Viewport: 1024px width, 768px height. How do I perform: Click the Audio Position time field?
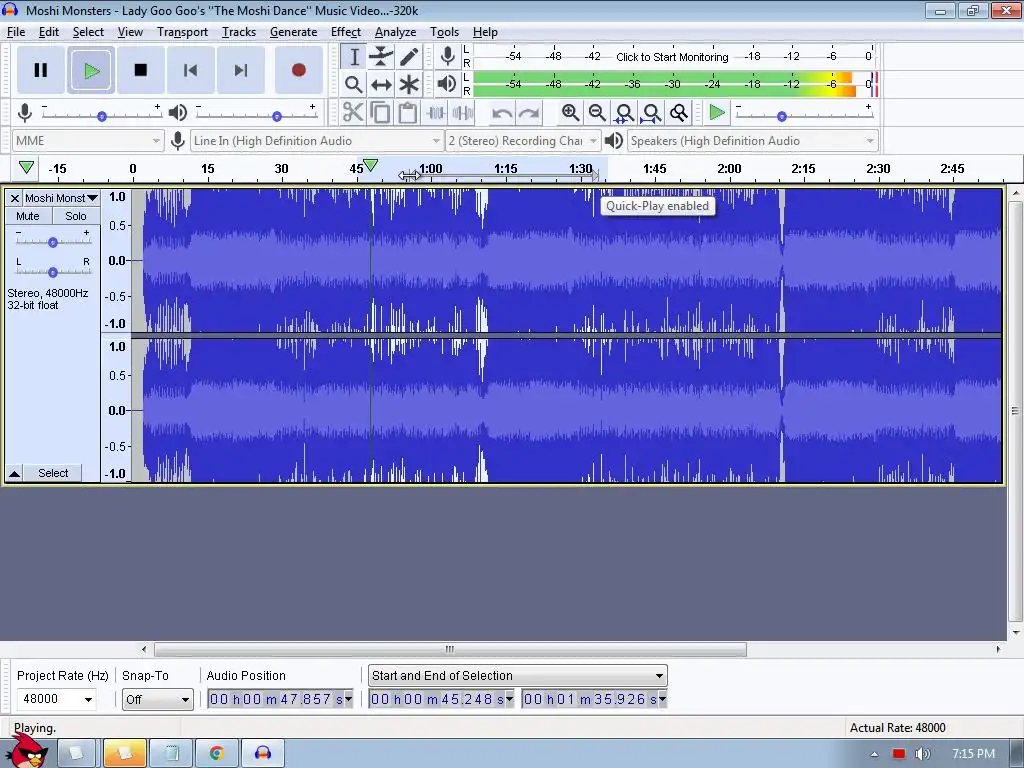pos(280,699)
